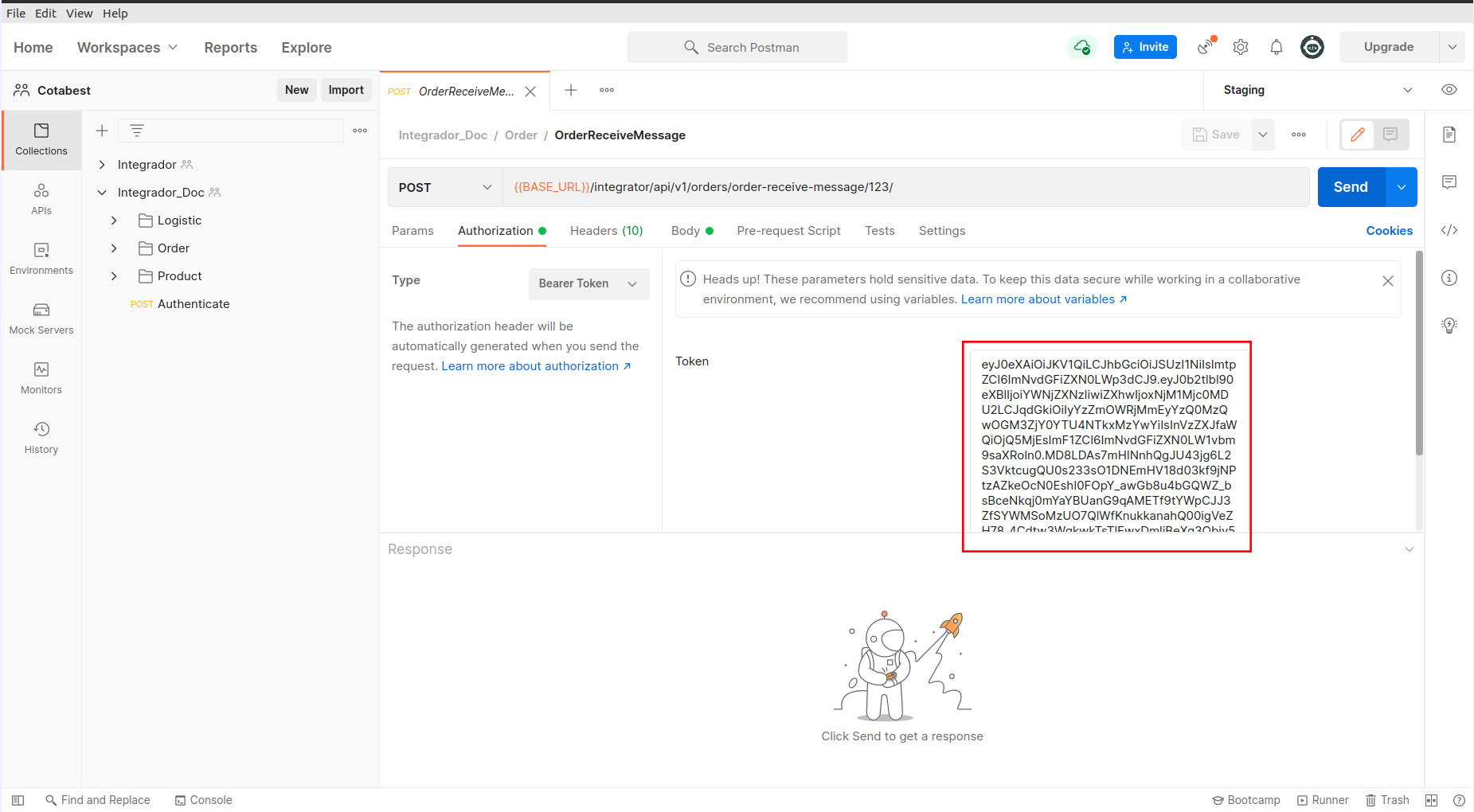Image resolution: width=1474 pixels, height=812 pixels.
Task: Click the Import button
Action: tap(346, 90)
